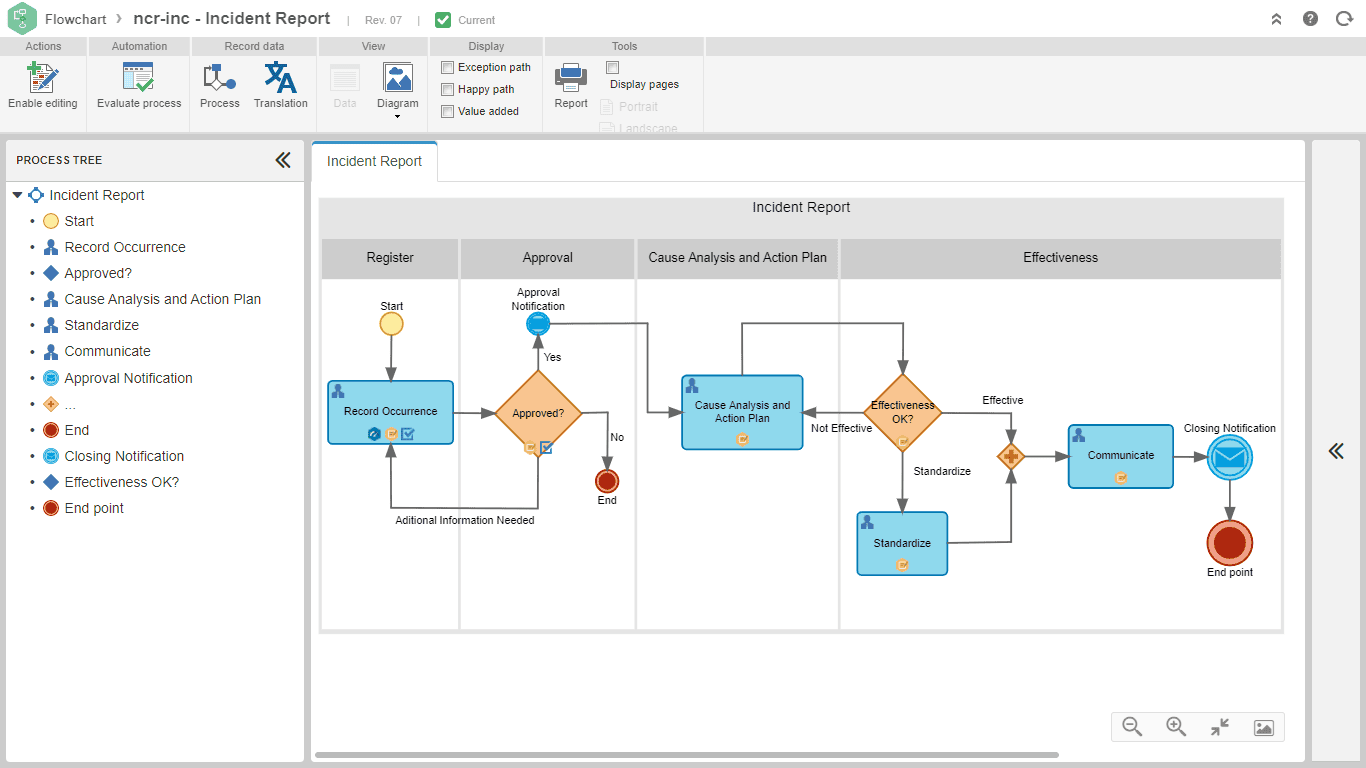Viewport: 1366px width, 768px height.
Task: Select Communicate in the process tree
Action: 107,351
